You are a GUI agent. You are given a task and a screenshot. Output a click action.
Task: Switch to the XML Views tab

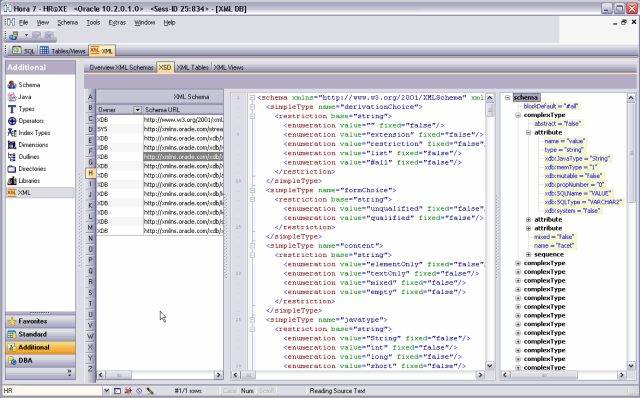tap(229, 67)
